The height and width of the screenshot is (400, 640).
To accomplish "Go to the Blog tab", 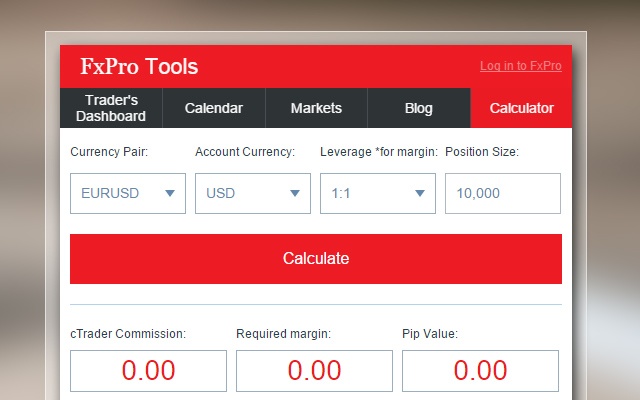I will [x=419, y=108].
